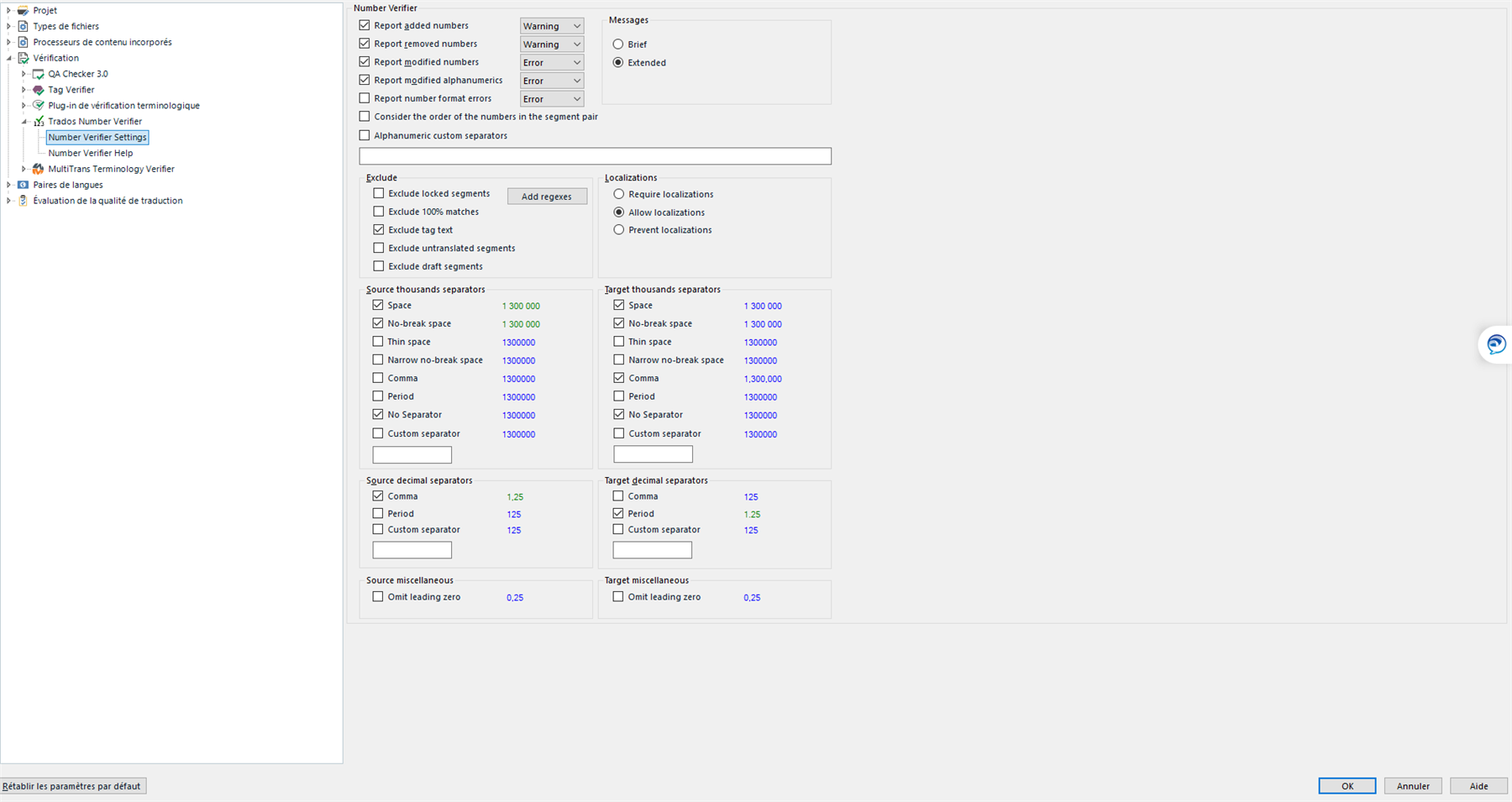Click the Trados Number Verifier icon

[x=38, y=122]
